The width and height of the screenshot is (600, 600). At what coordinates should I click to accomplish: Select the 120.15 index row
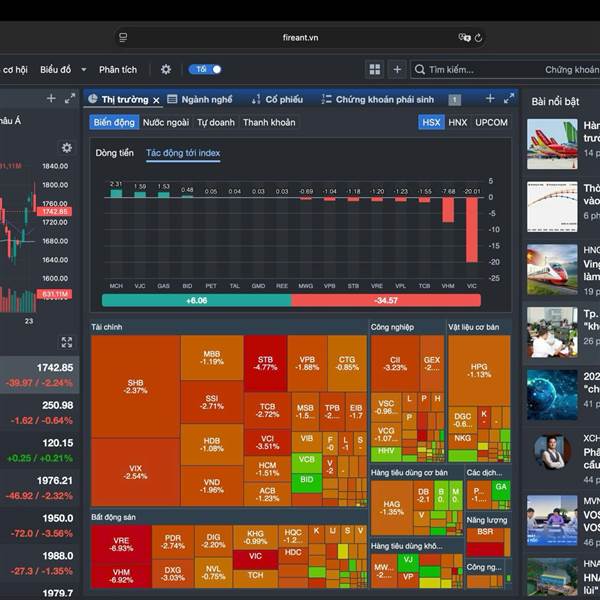39,450
